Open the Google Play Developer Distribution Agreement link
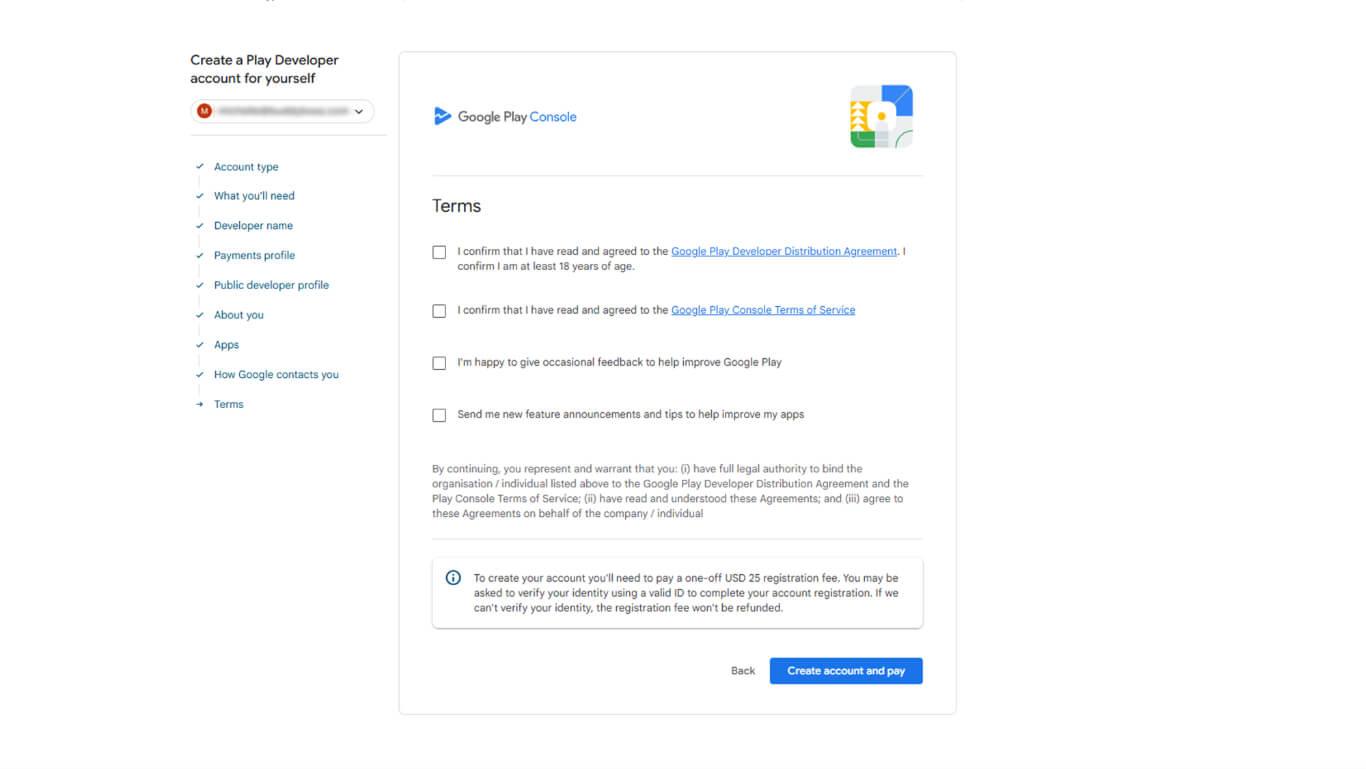This screenshot has height=769, width=1366. click(x=783, y=252)
